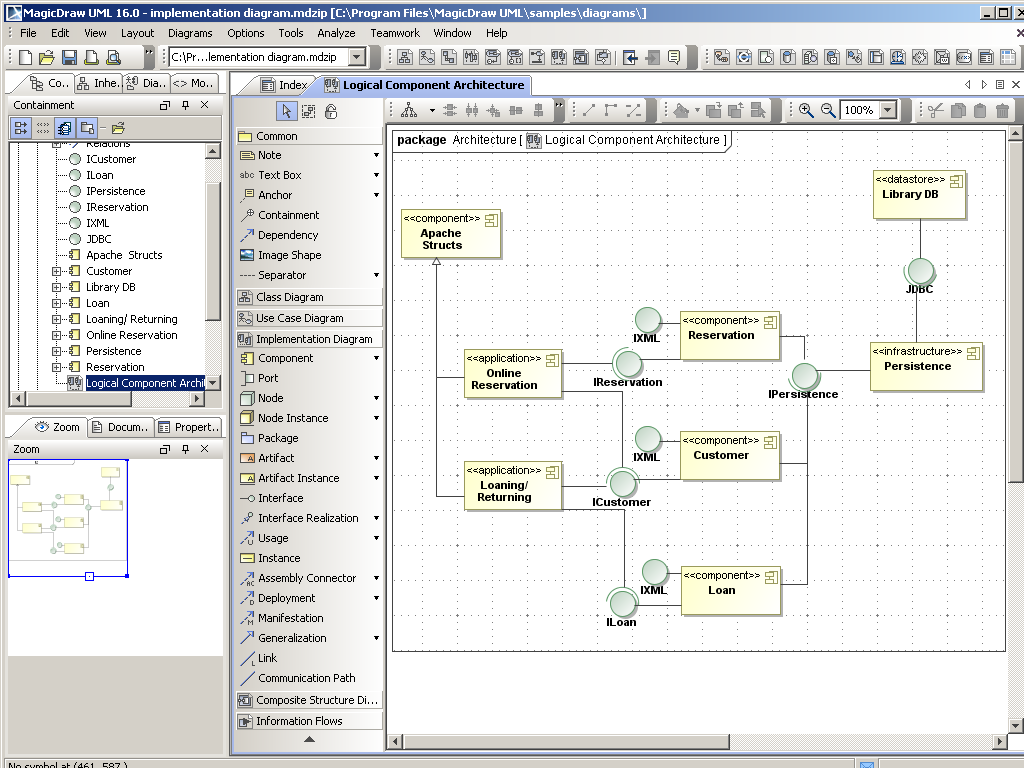Open the Composite Structure Diagram palette group
Screen dimensions: 1024x768
pyautogui.click(x=310, y=700)
